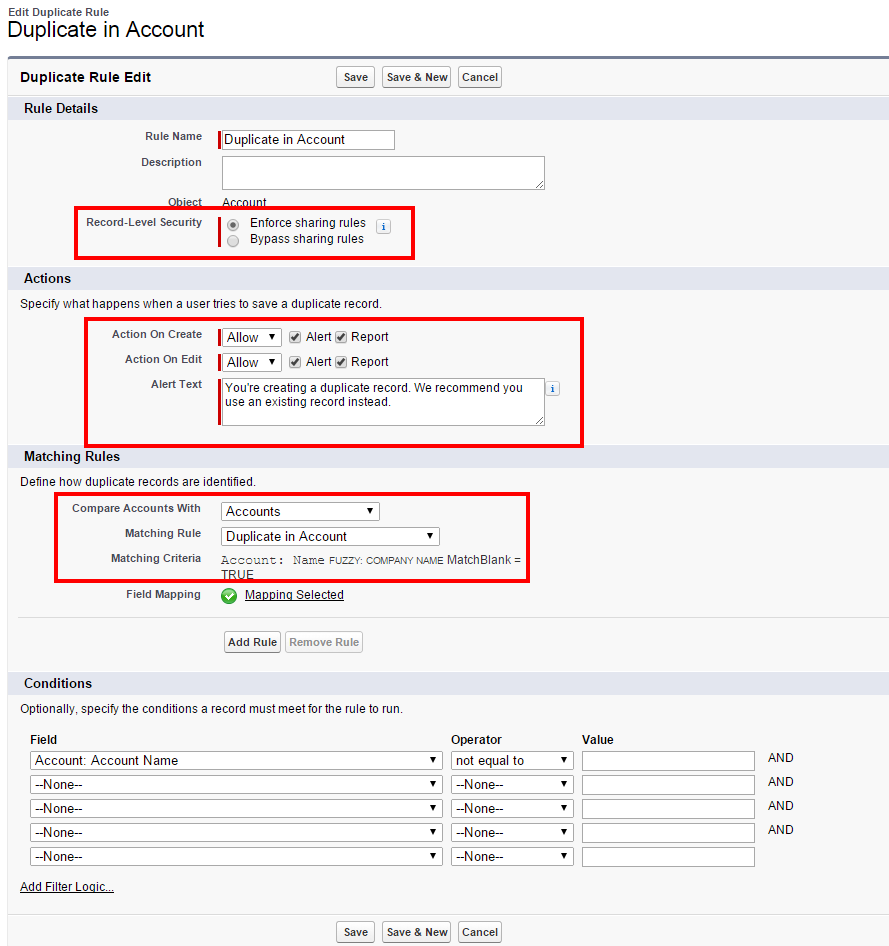Open last condition row Field dropdown
This screenshot has height=946, width=889.
point(236,857)
